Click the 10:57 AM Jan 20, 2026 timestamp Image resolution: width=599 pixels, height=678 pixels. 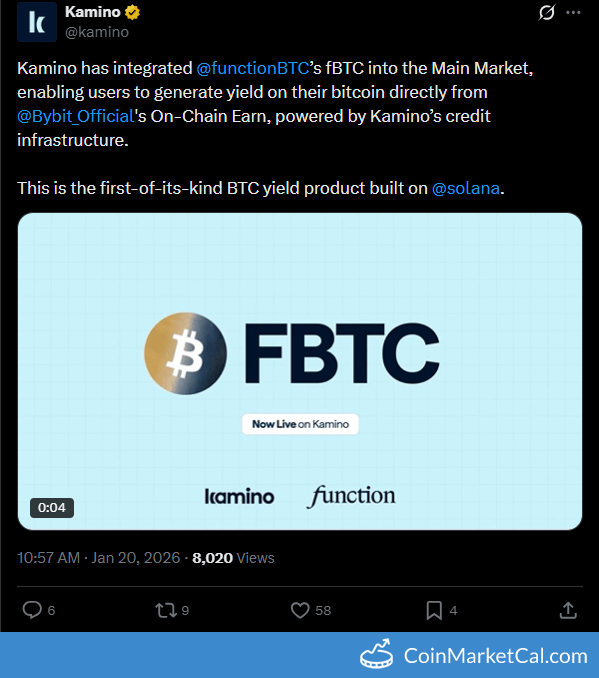(x=99, y=558)
